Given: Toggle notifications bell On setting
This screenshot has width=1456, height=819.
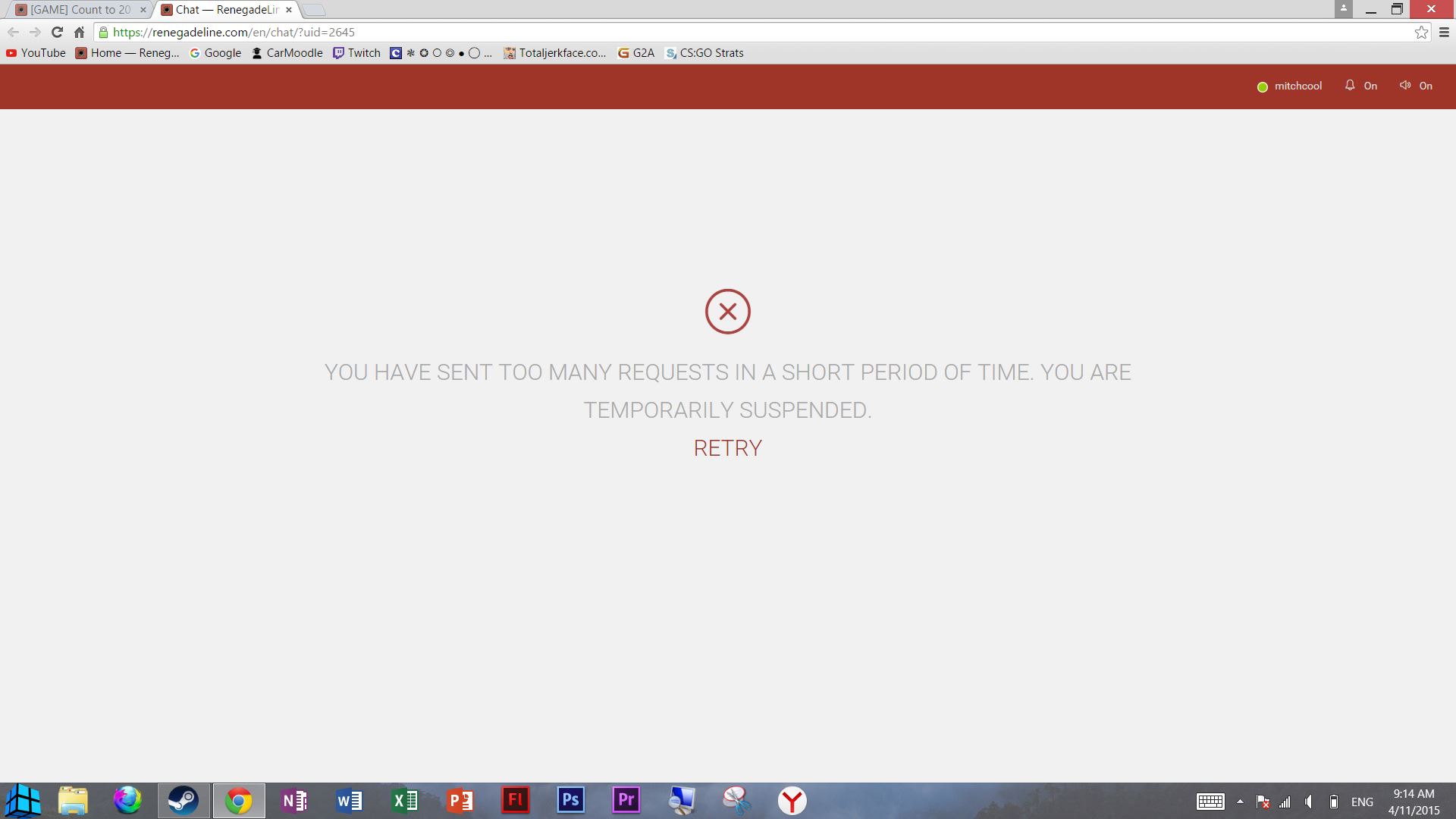Looking at the screenshot, I should (1361, 86).
